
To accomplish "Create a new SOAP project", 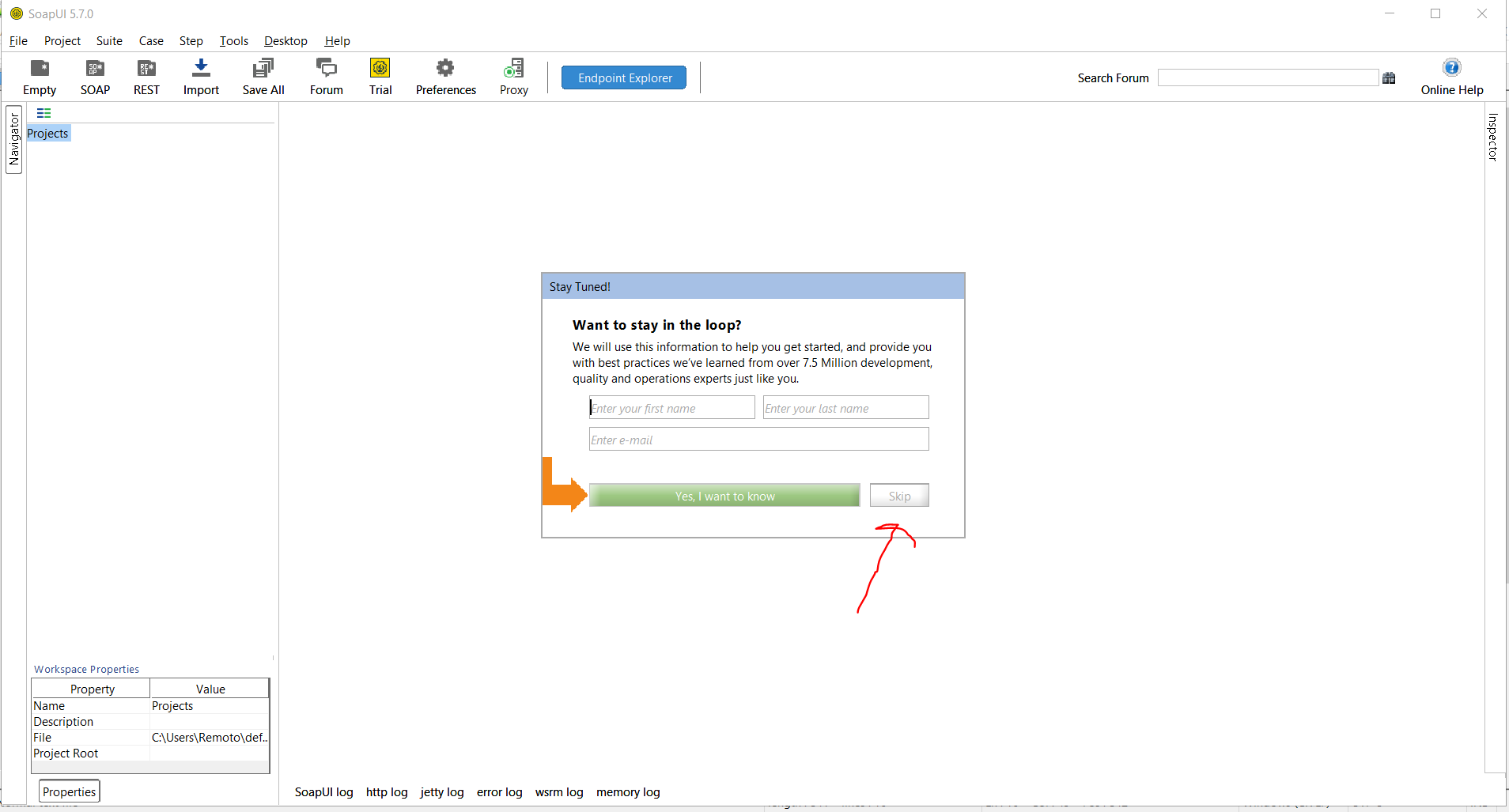I will pyautogui.click(x=95, y=77).
